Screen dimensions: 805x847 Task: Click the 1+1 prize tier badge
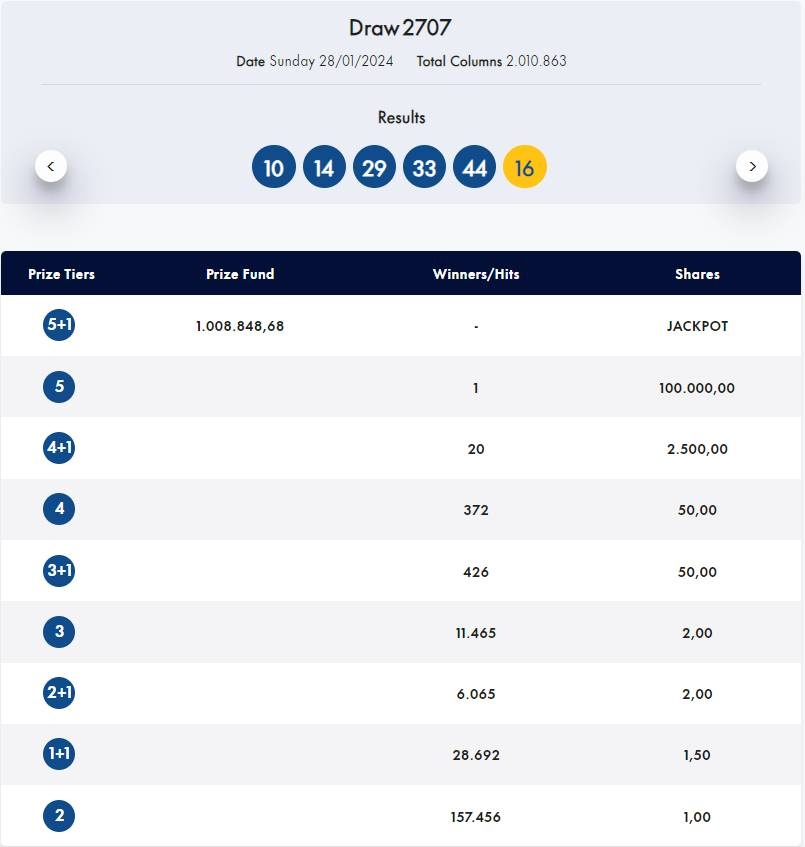59,754
